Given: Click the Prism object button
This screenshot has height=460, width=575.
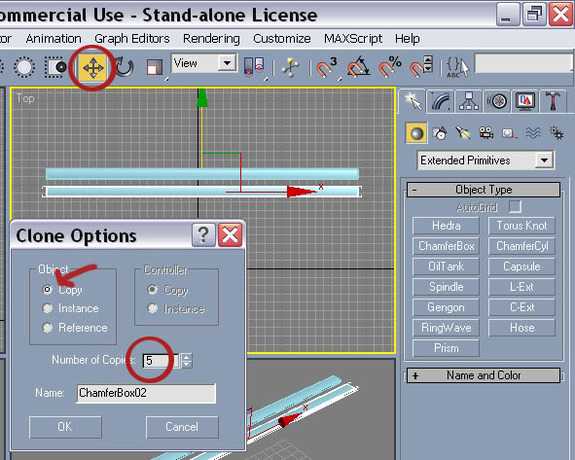Looking at the screenshot, I should 446,348.
